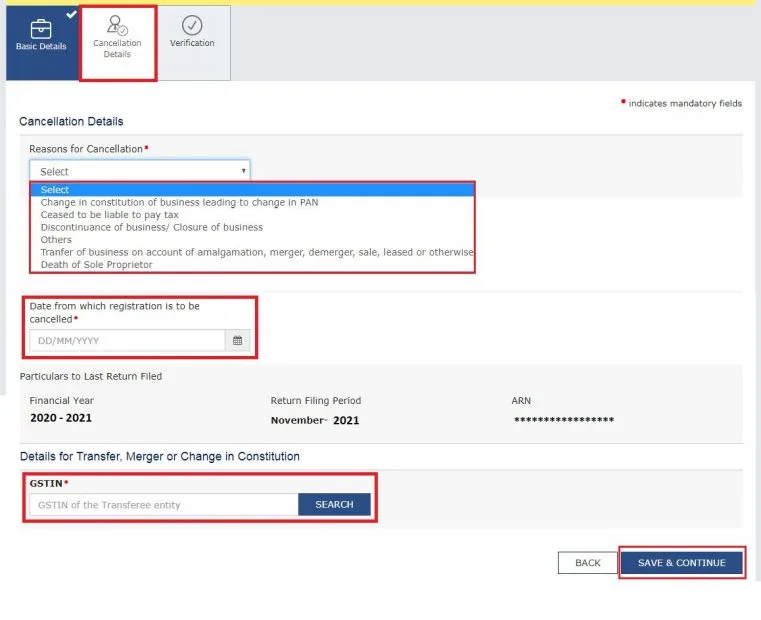Click the Financial Year value 2020 - 2021

[x=61, y=418]
